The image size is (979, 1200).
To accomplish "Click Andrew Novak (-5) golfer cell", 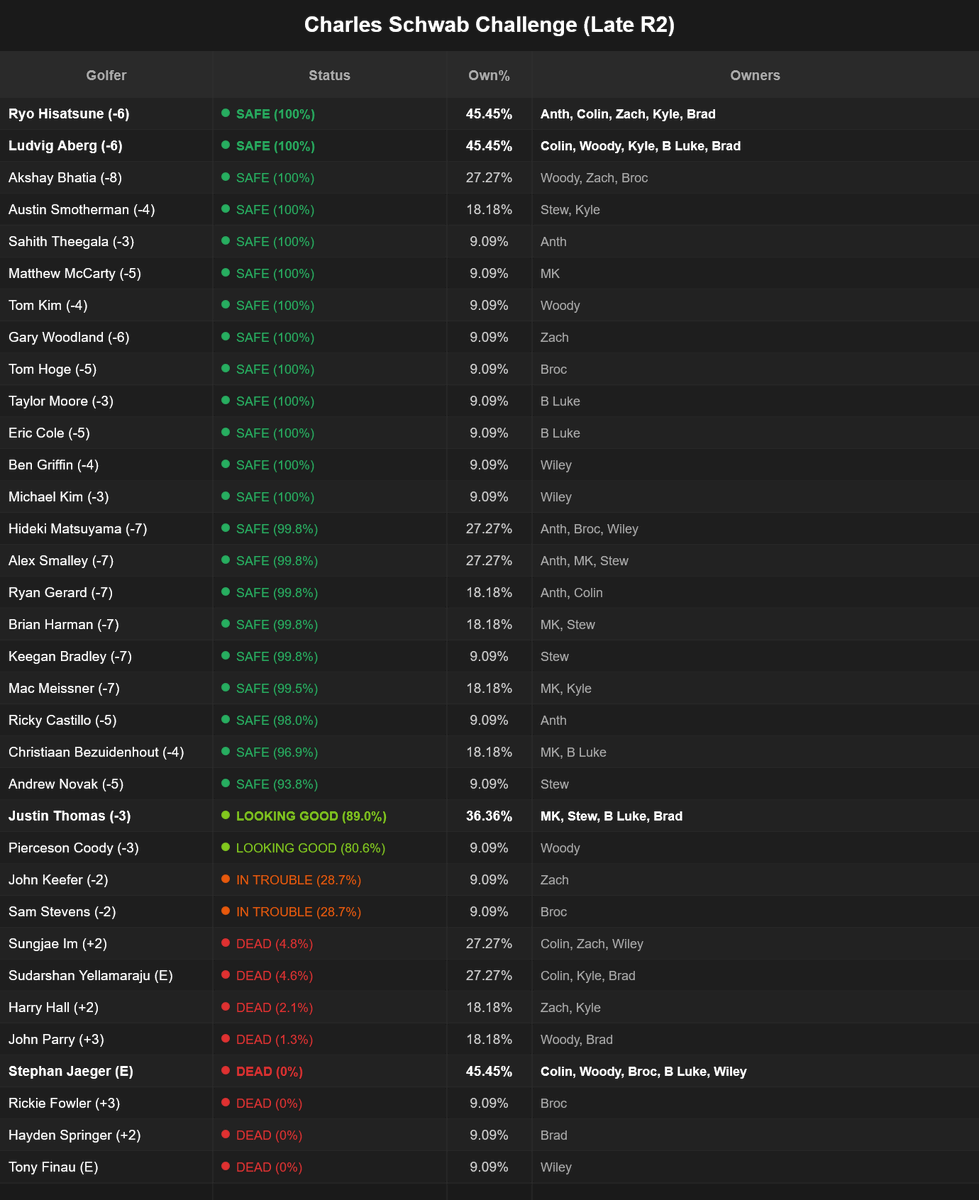I will [106, 784].
